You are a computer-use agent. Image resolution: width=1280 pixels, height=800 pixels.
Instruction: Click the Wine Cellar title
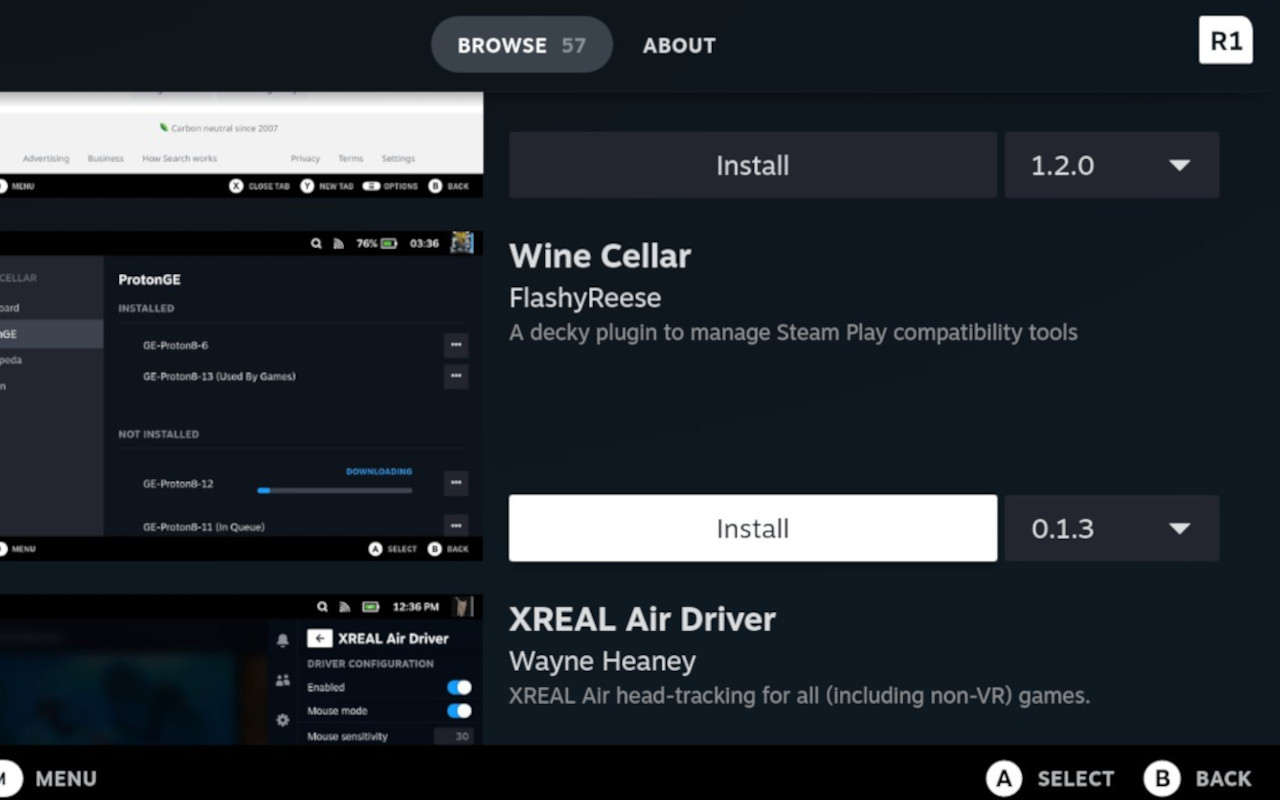[600, 256]
